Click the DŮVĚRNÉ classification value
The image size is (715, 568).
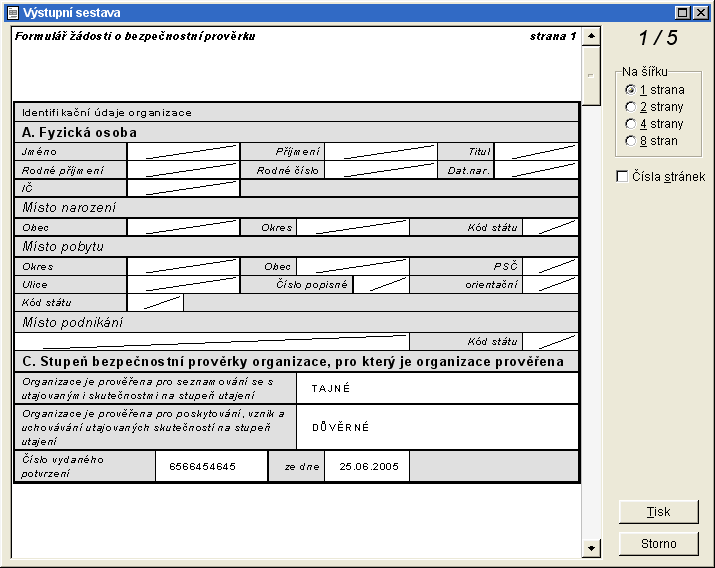341,427
